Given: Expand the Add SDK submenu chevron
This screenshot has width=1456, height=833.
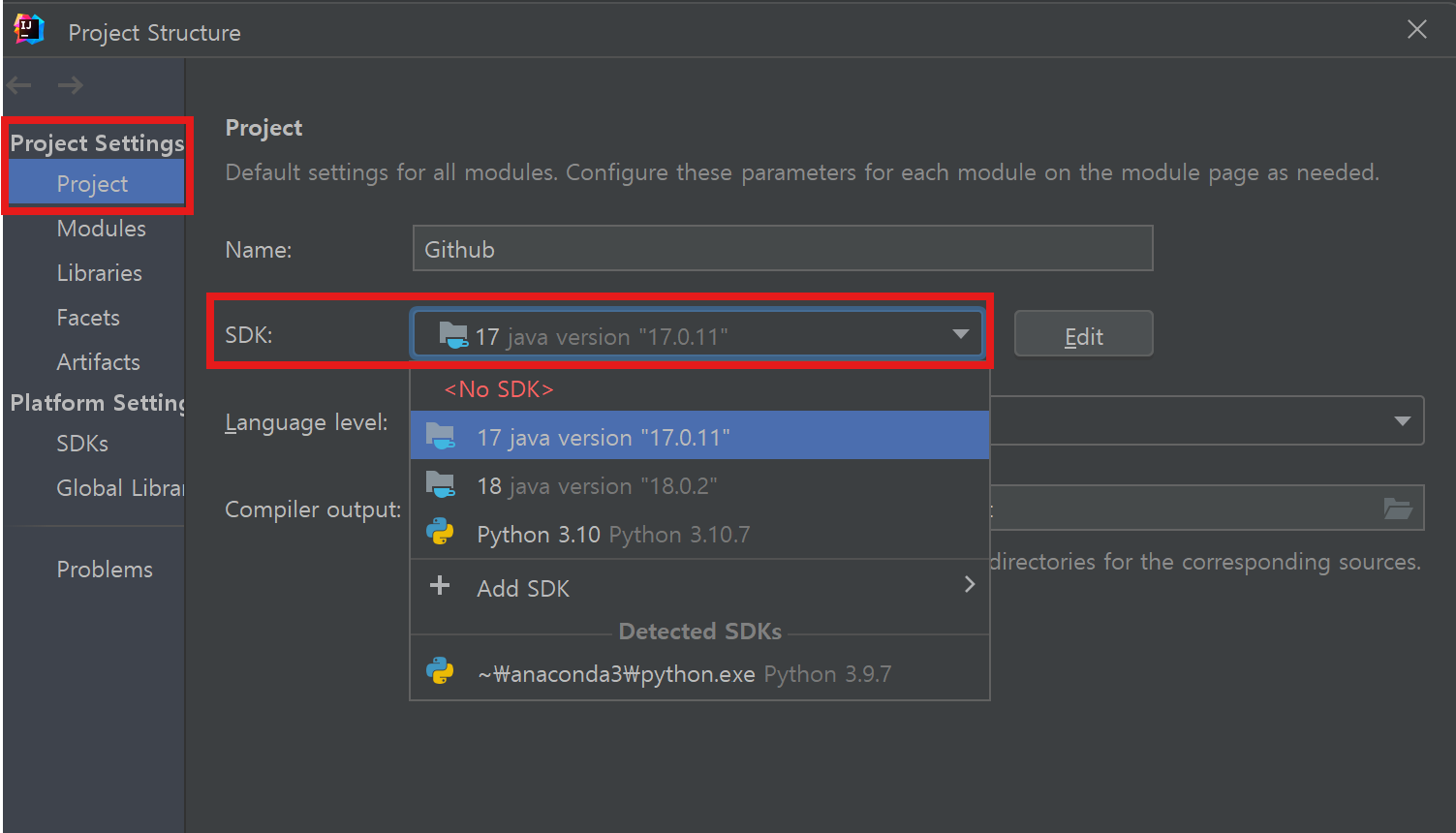Looking at the screenshot, I should pos(969,584).
